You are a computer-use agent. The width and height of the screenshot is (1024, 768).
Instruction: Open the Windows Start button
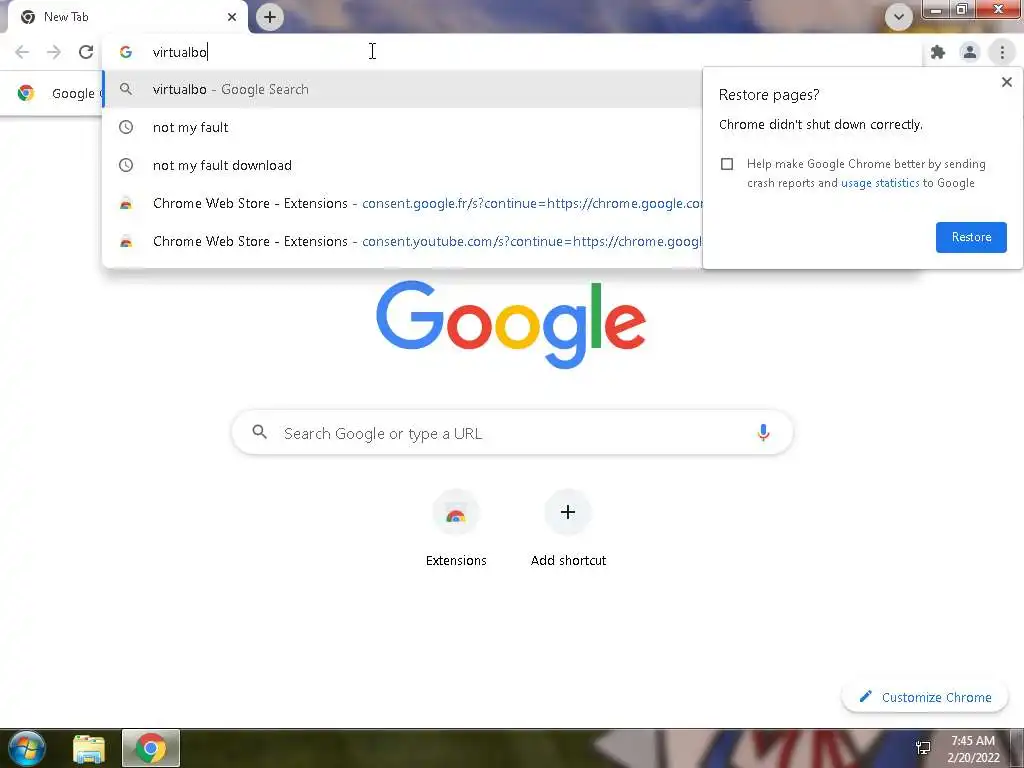click(x=27, y=748)
